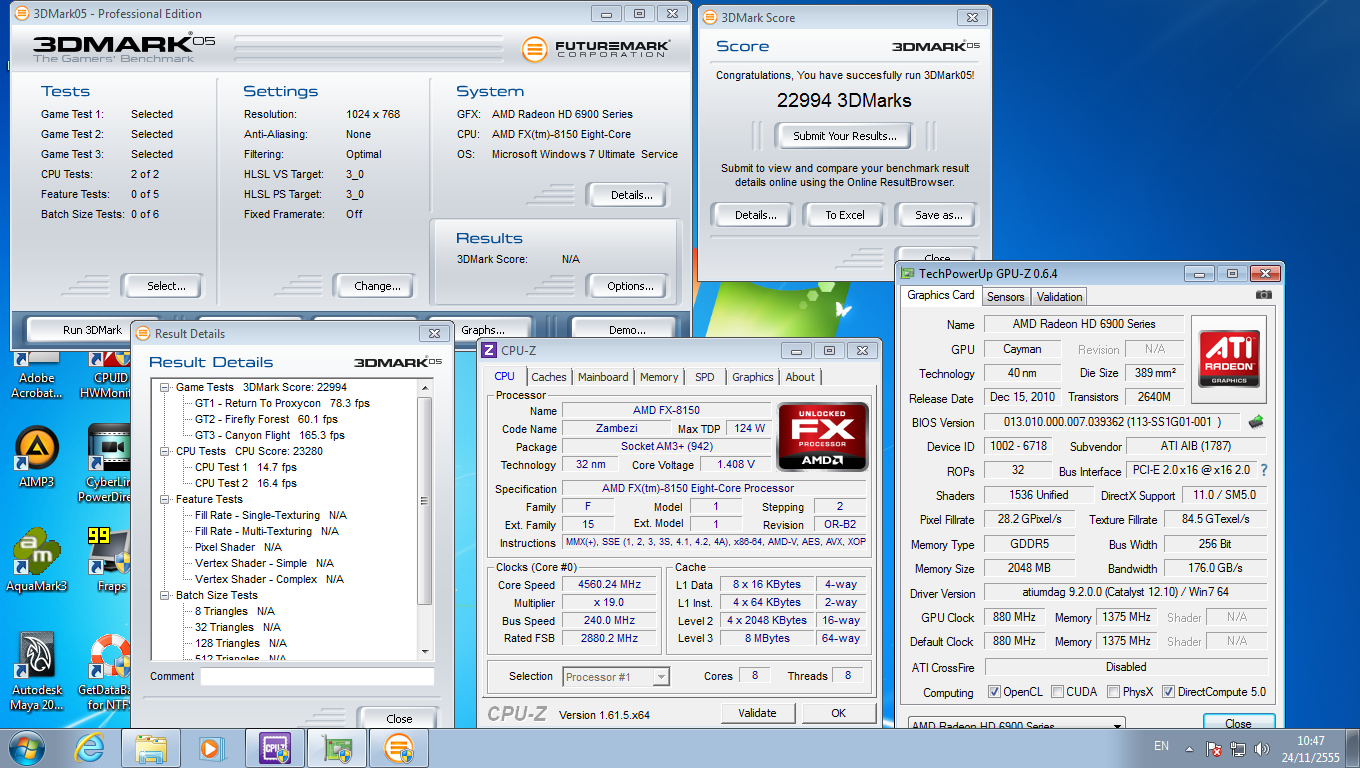Open the Fraps desktop shortcut
1360x768 pixels.
click(111, 560)
